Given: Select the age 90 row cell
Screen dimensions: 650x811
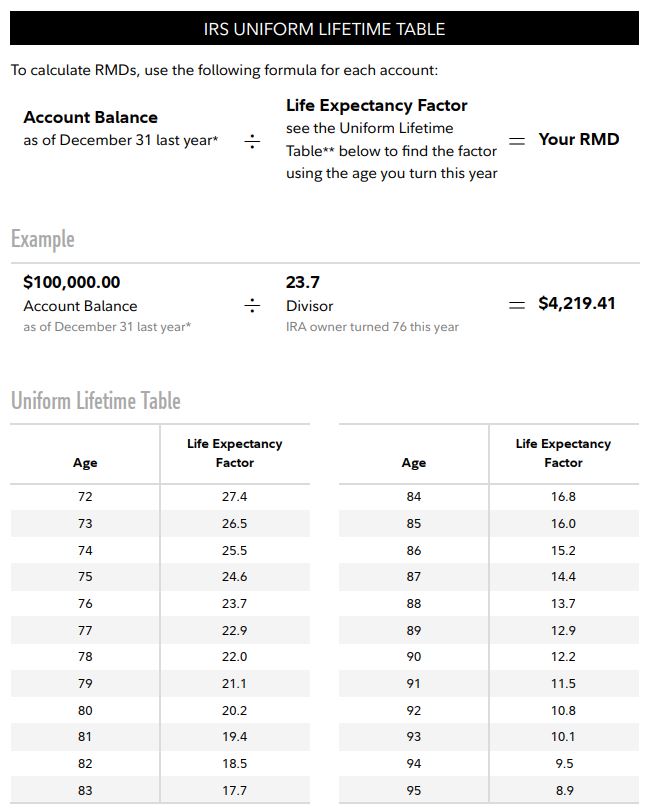Looking at the screenshot, I should coord(413,657).
